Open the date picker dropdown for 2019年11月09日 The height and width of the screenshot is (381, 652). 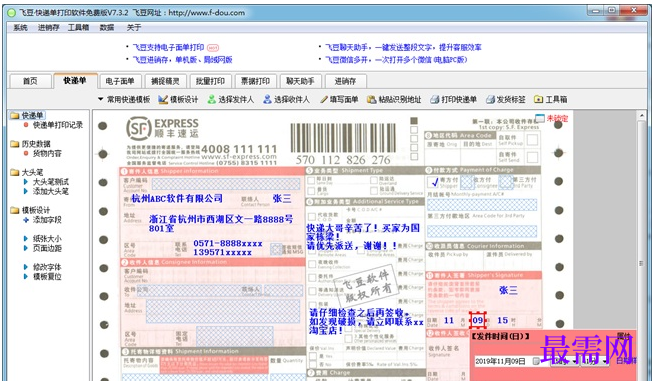[536, 361]
